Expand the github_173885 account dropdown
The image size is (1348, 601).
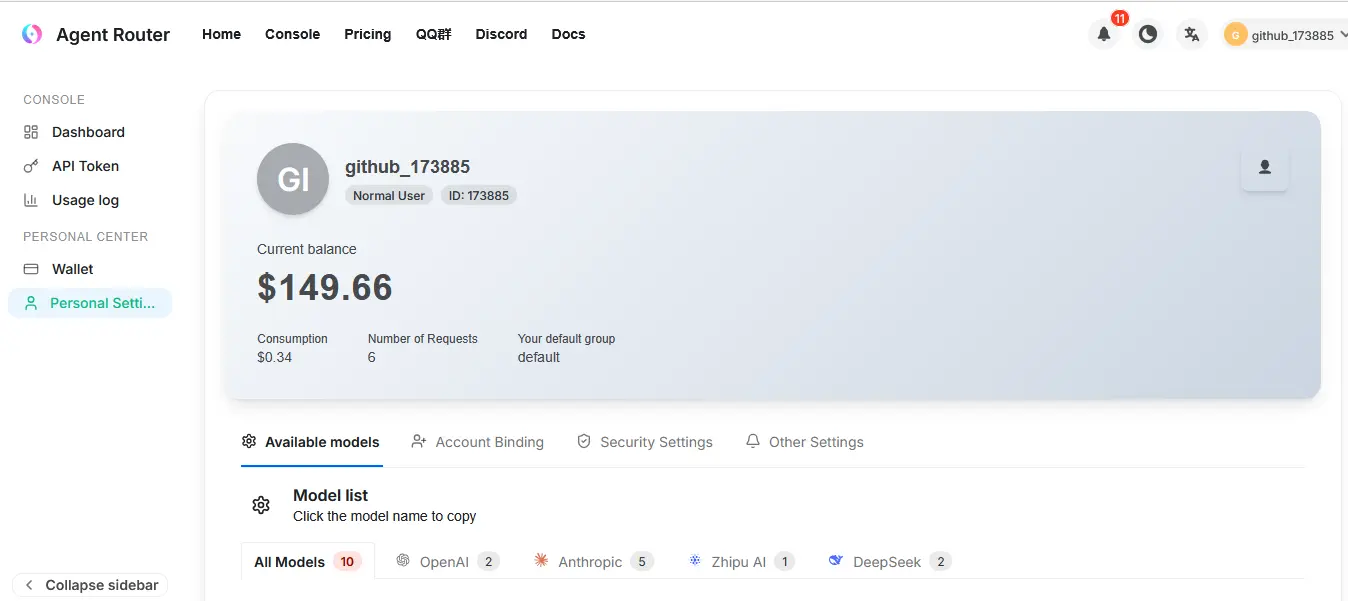(x=1286, y=35)
